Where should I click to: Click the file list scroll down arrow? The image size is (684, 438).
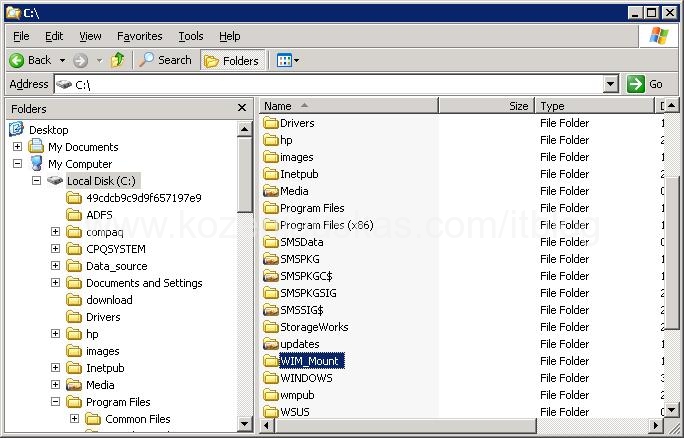(x=672, y=410)
